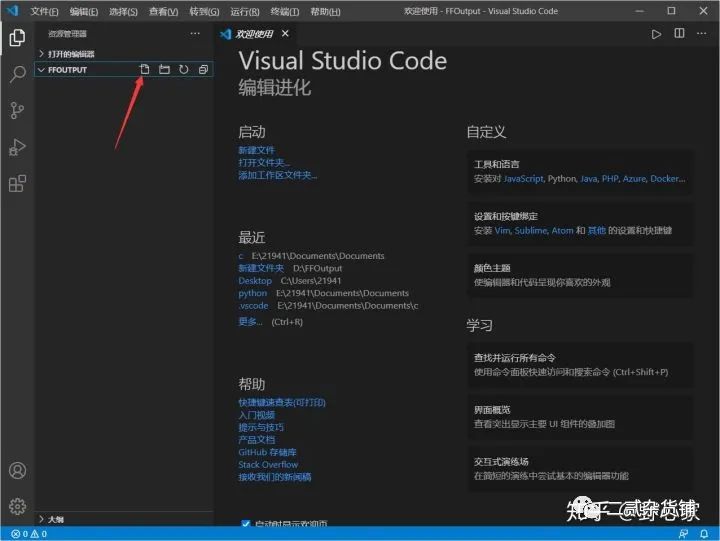Open the Stack Overflow link
720x541 pixels.
(x=268, y=464)
